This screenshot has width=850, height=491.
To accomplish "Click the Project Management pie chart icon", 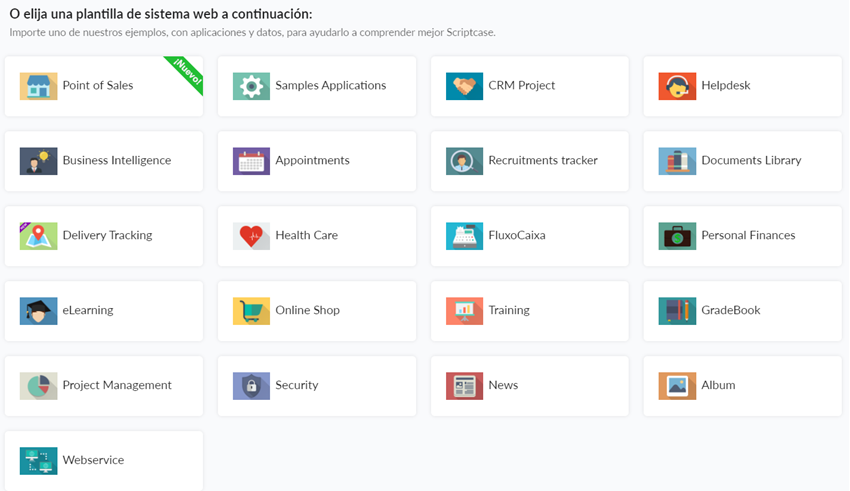I will (x=38, y=386).
